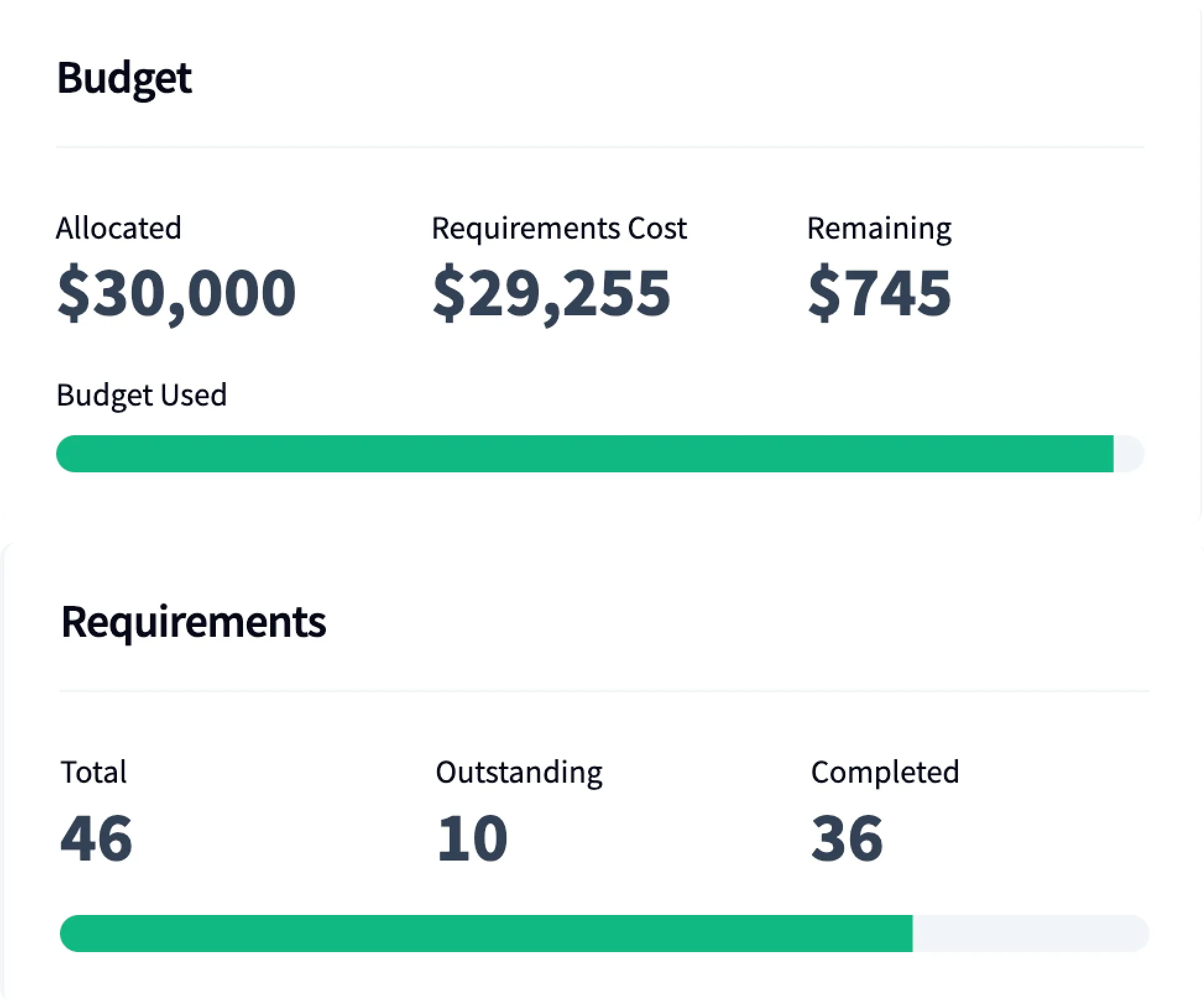Click the Requirements Cost value $29,255
This screenshot has height=1004, width=1204.
(x=552, y=294)
